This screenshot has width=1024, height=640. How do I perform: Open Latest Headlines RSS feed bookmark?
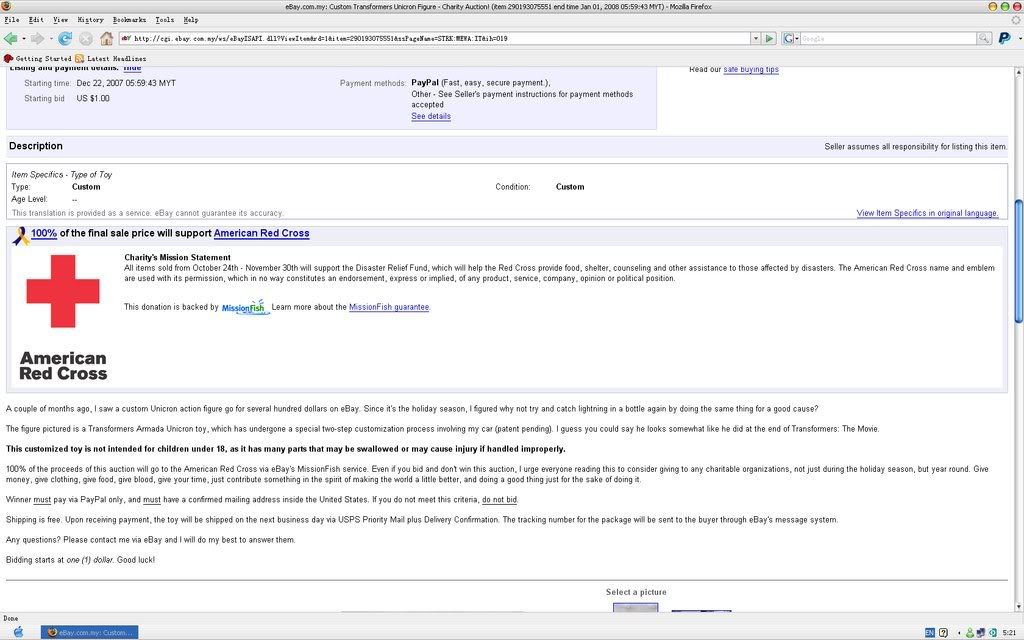(110, 58)
